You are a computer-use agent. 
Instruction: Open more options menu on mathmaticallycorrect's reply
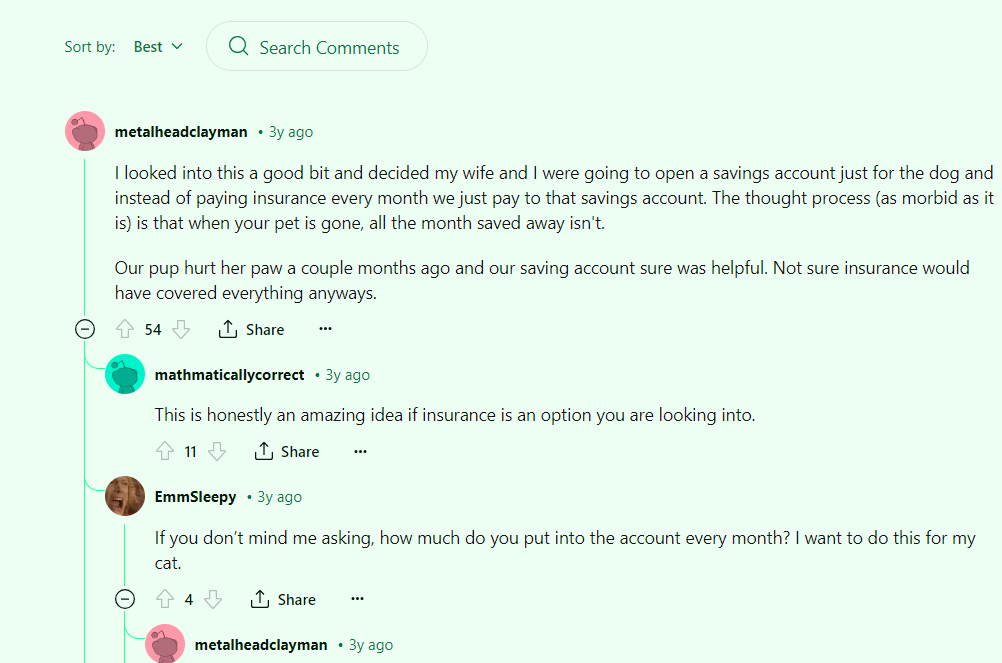coord(360,451)
